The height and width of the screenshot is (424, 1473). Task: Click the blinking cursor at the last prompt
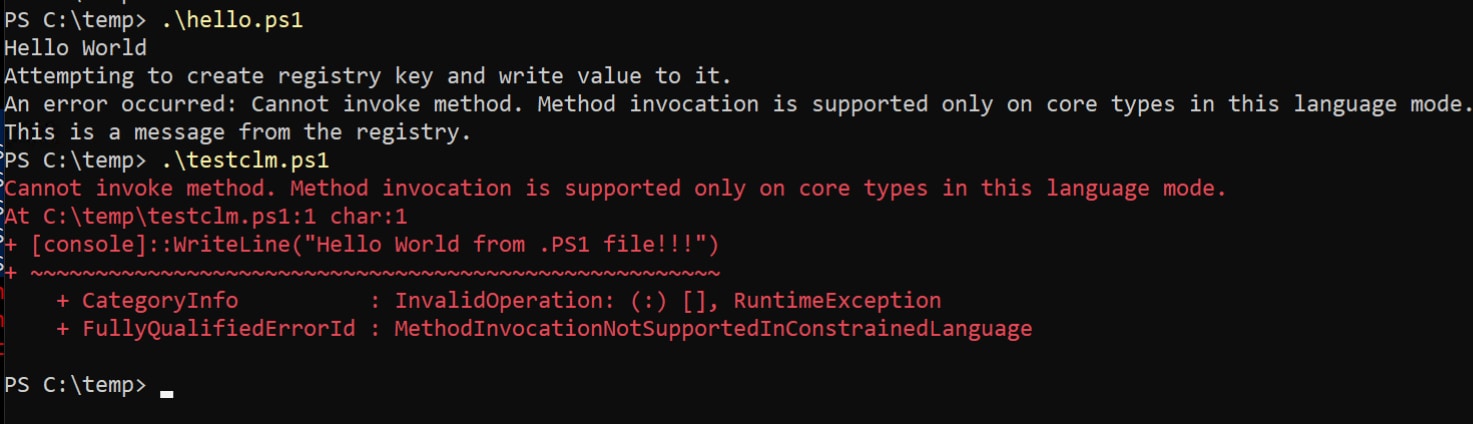point(166,392)
